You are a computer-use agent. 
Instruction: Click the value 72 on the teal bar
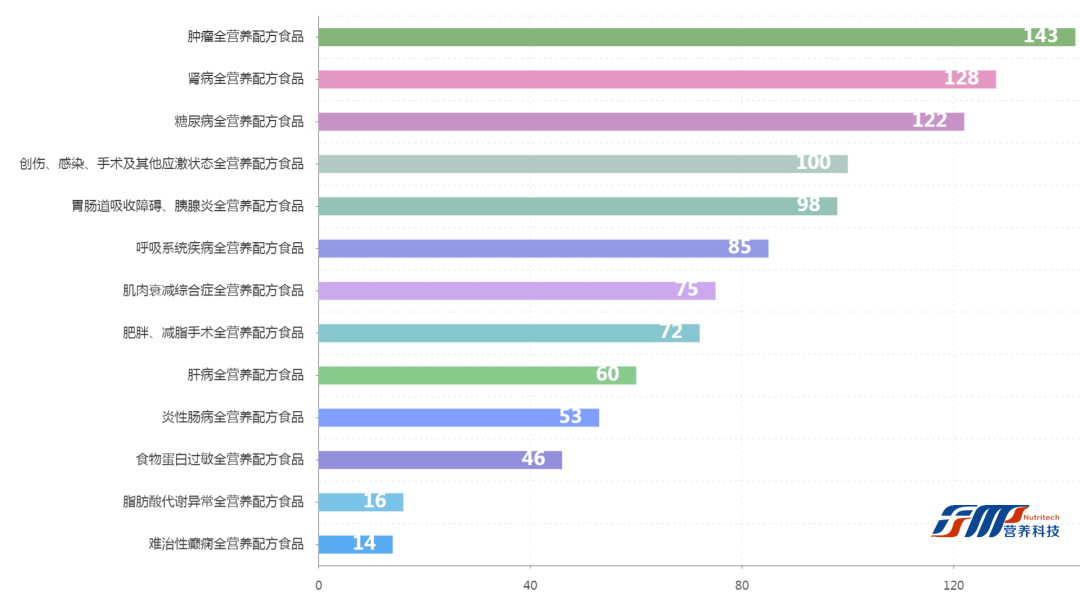(x=671, y=332)
